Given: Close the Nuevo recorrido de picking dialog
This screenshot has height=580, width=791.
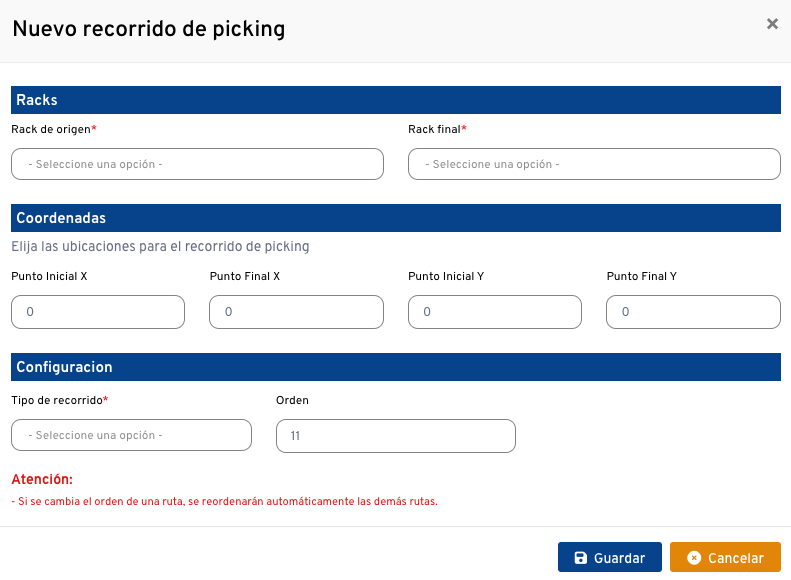Looking at the screenshot, I should click(x=772, y=24).
